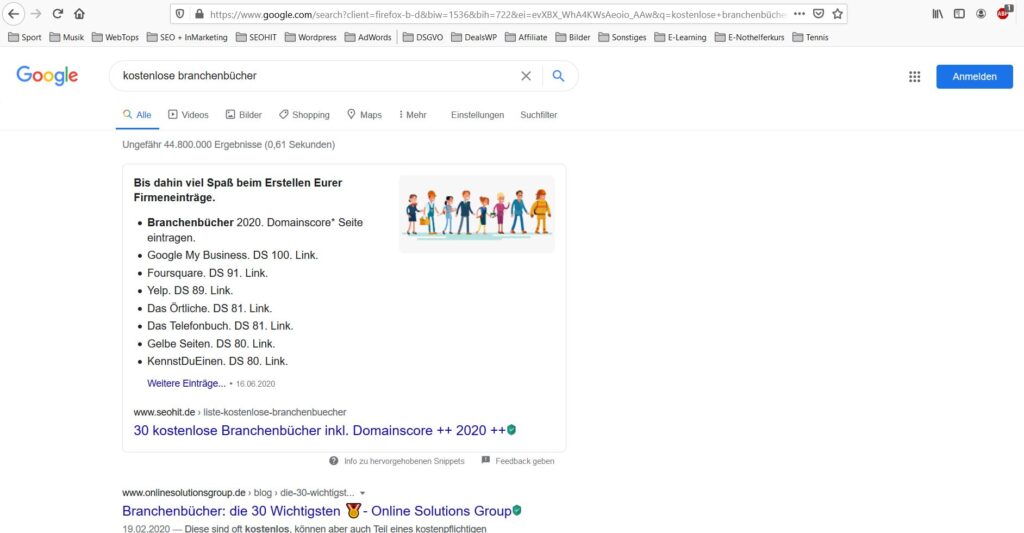
Task: Go to the browser home page icon
Action: (80, 14)
